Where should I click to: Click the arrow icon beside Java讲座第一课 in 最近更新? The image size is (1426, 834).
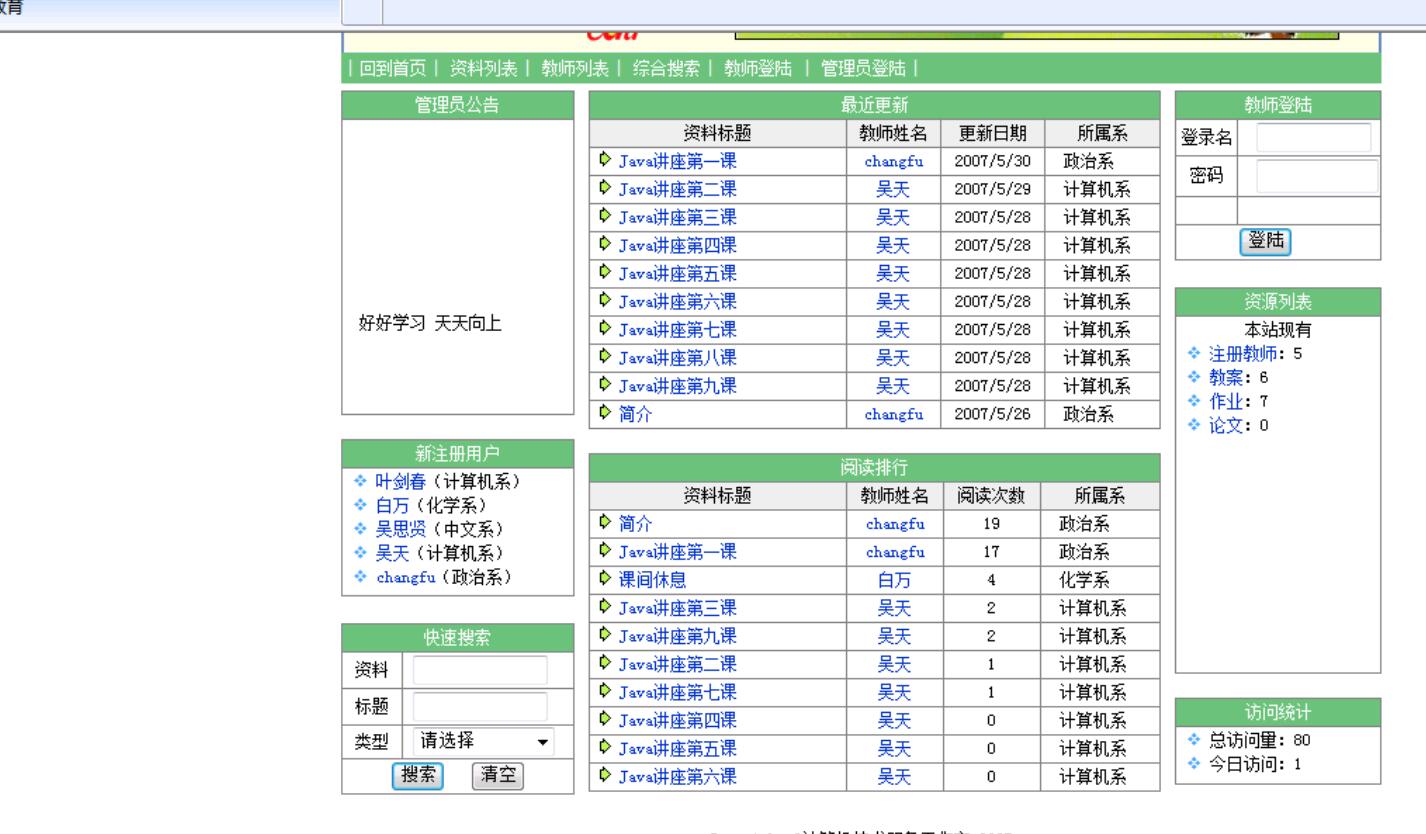[605, 159]
